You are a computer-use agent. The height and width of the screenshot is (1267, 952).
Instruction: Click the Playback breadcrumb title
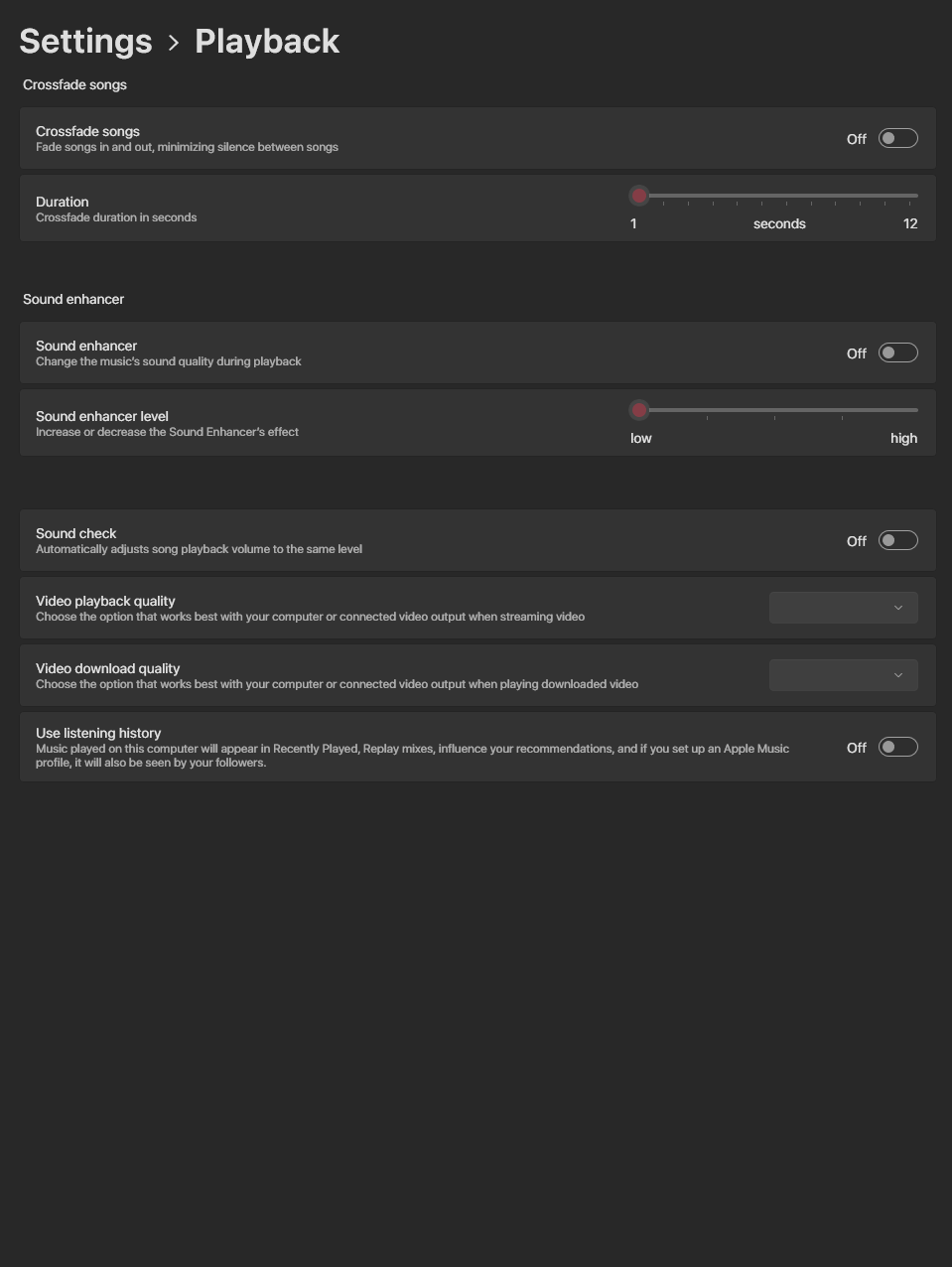[267, 41]
